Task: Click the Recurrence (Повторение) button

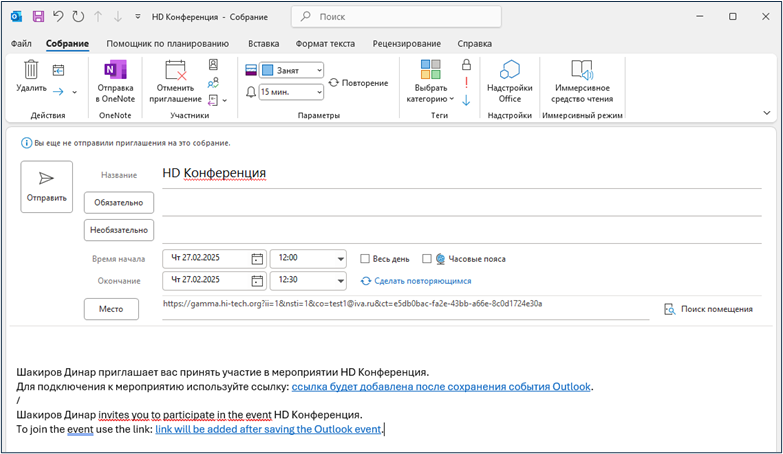Action: tap(358, 83)
